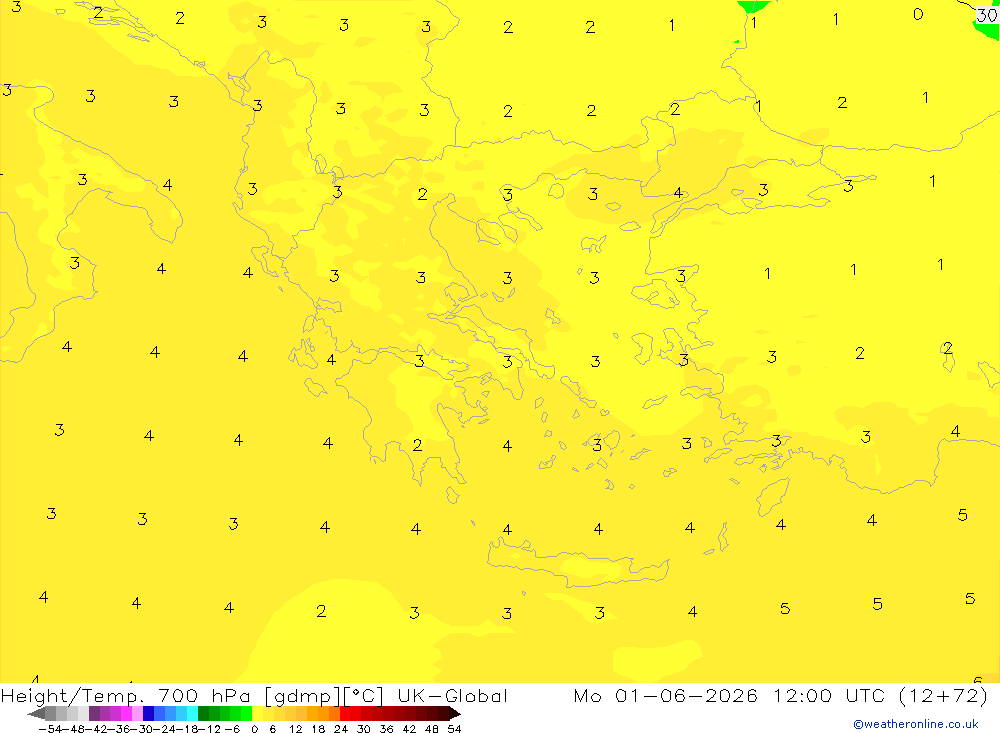Image resolution: width=1000 pixels, height=733 pixels.
Task: Select the dark green scale swatch
Action: [x=203, y=714]
